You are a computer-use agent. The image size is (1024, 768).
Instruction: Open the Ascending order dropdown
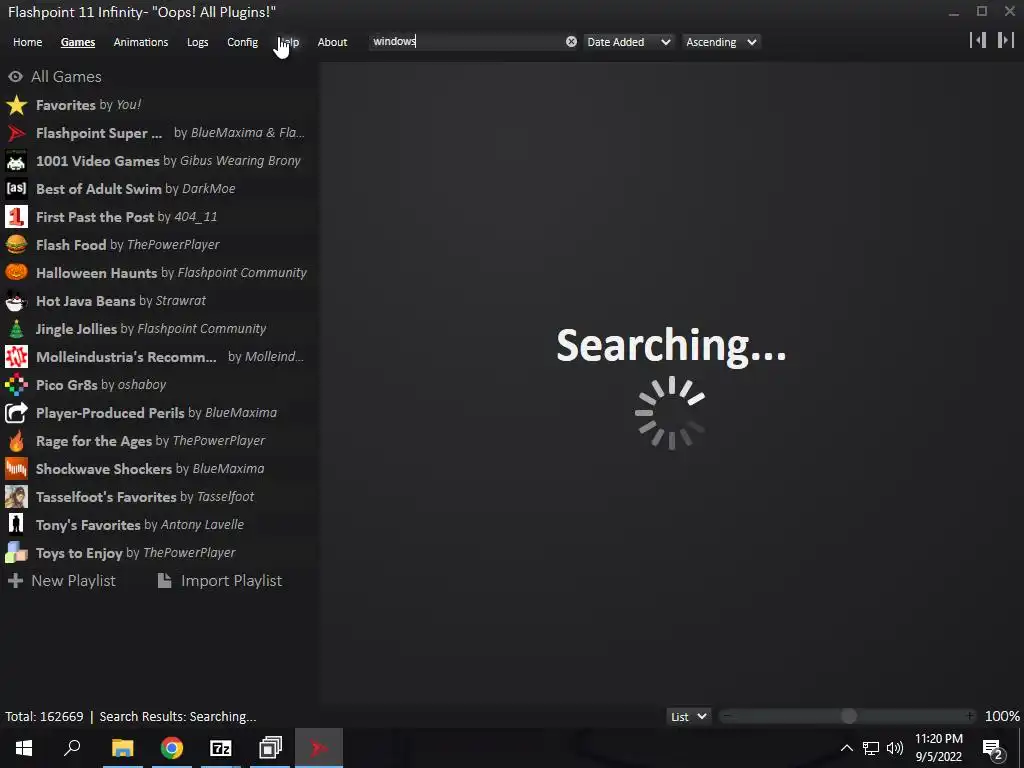pos(721,42)
